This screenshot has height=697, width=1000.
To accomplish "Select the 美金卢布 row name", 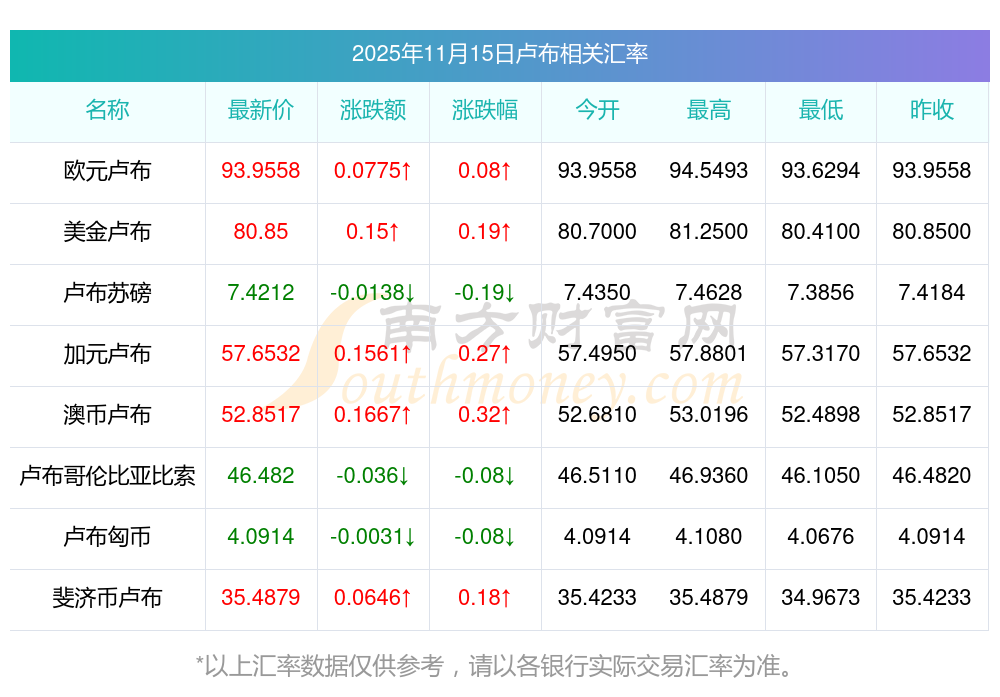I will click(107, 231).
